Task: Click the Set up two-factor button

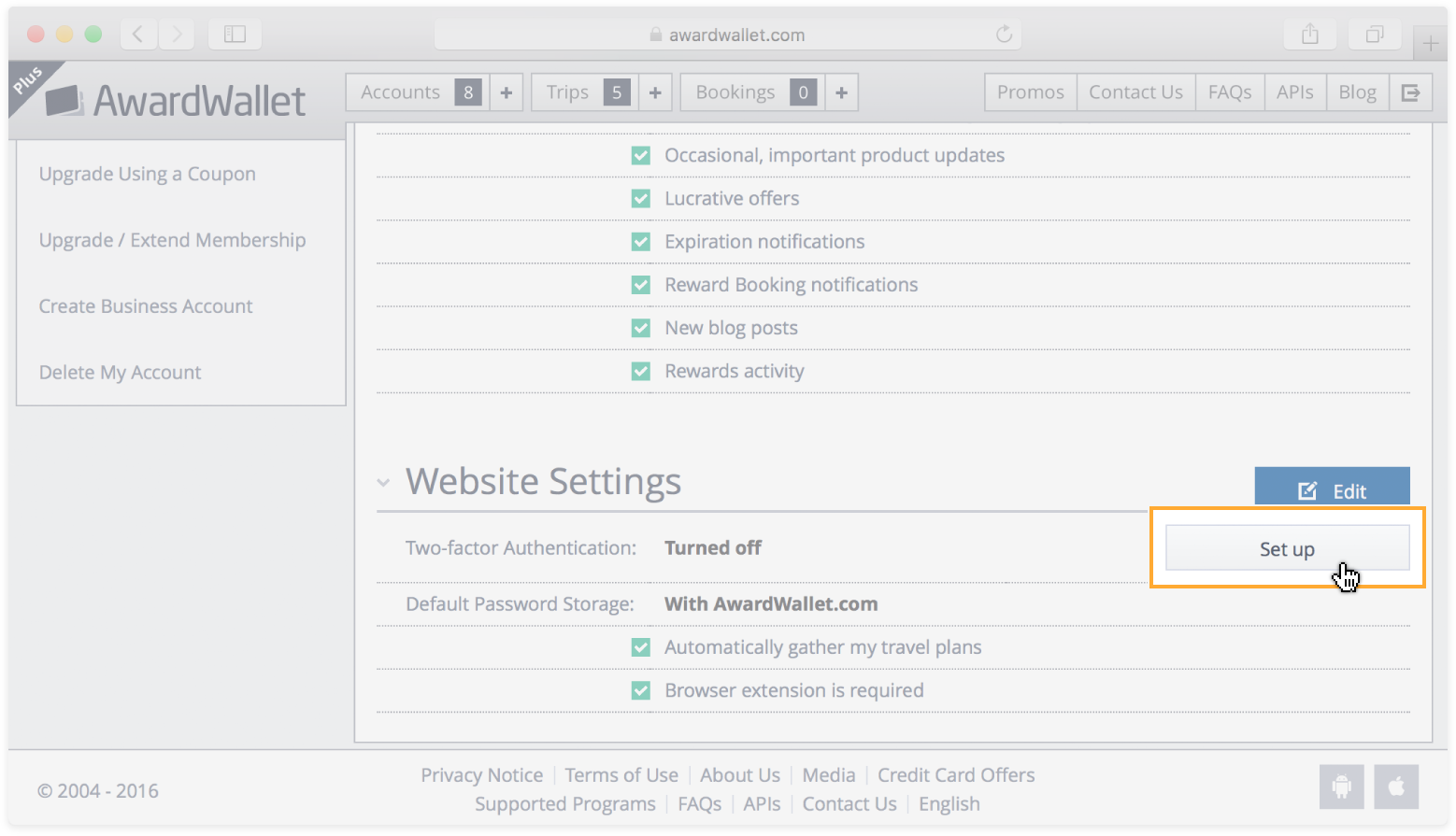Action: 1287,548
